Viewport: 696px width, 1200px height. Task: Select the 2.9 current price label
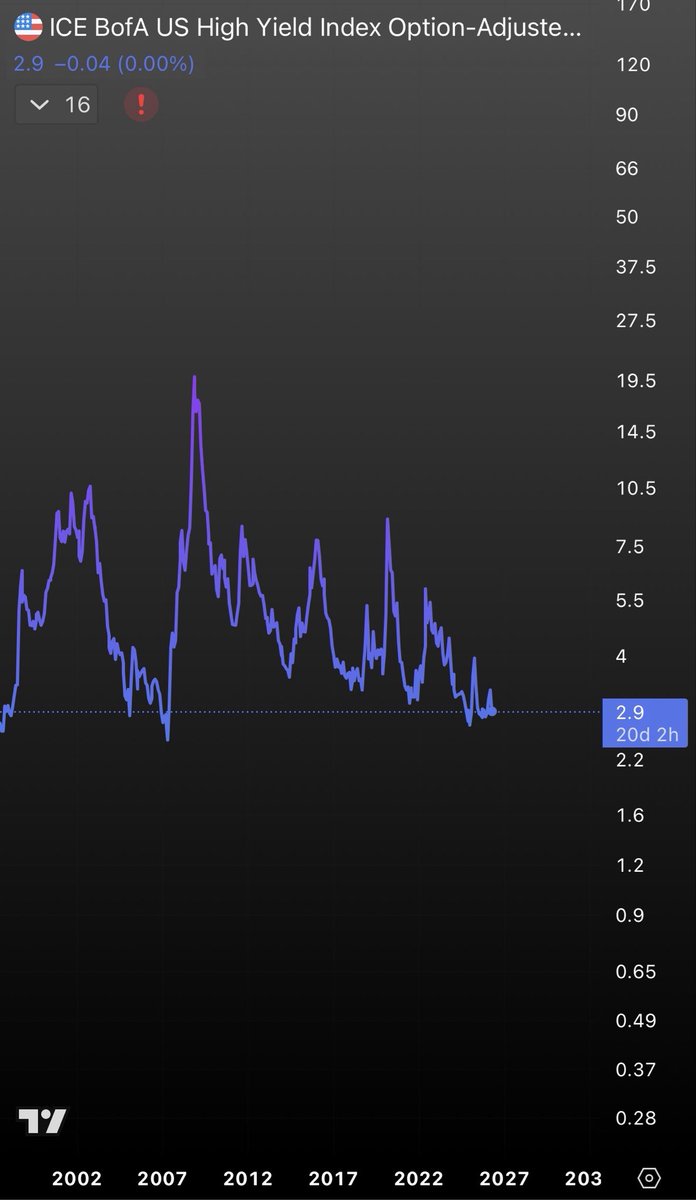point(630,712)
